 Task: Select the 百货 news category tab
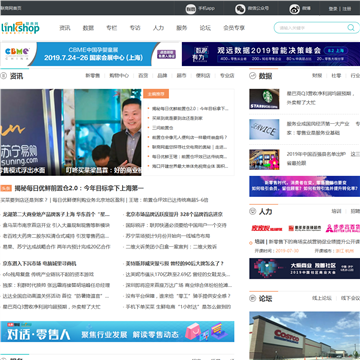[x=143, y=76]
